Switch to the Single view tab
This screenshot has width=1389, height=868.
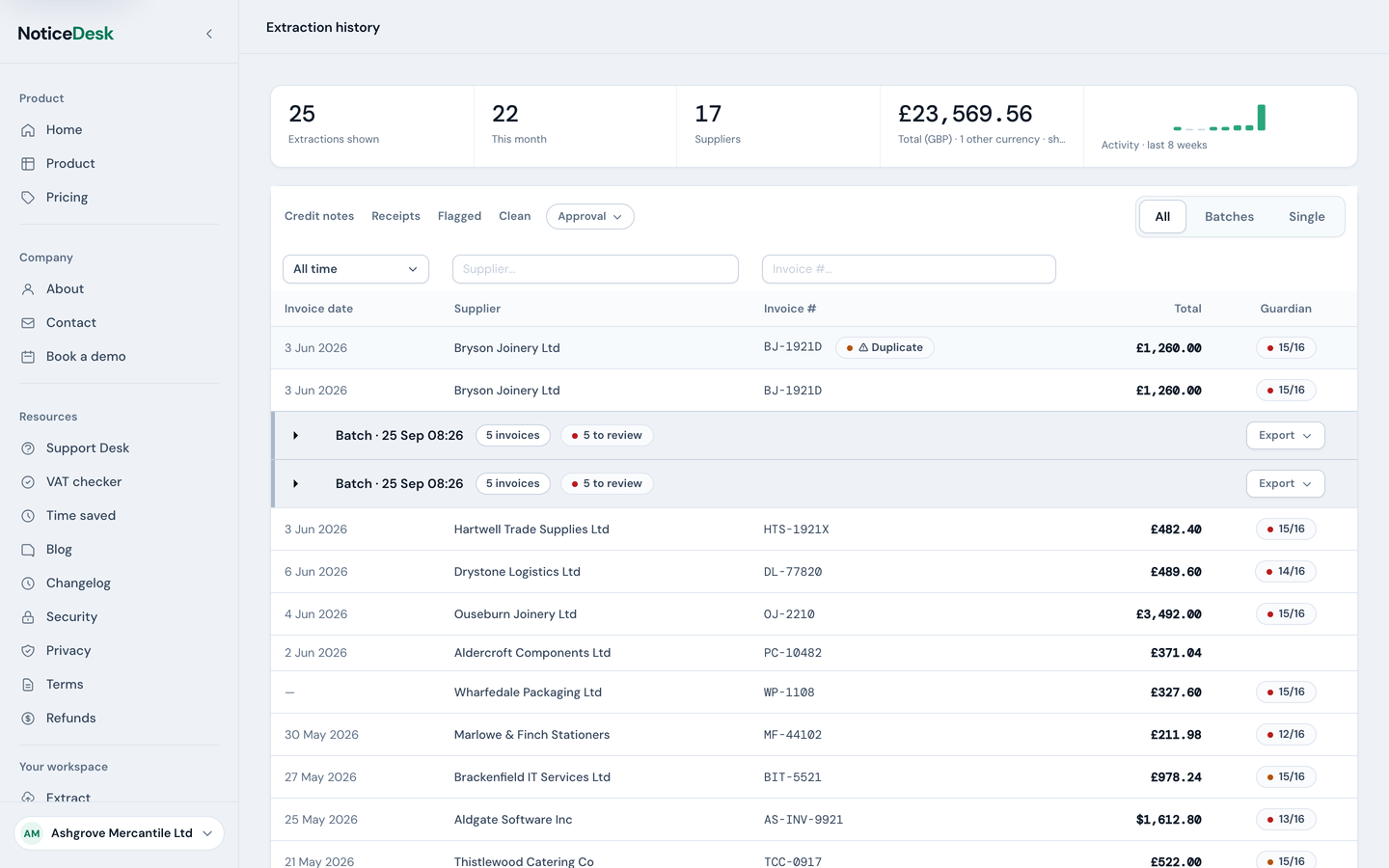1306,217
